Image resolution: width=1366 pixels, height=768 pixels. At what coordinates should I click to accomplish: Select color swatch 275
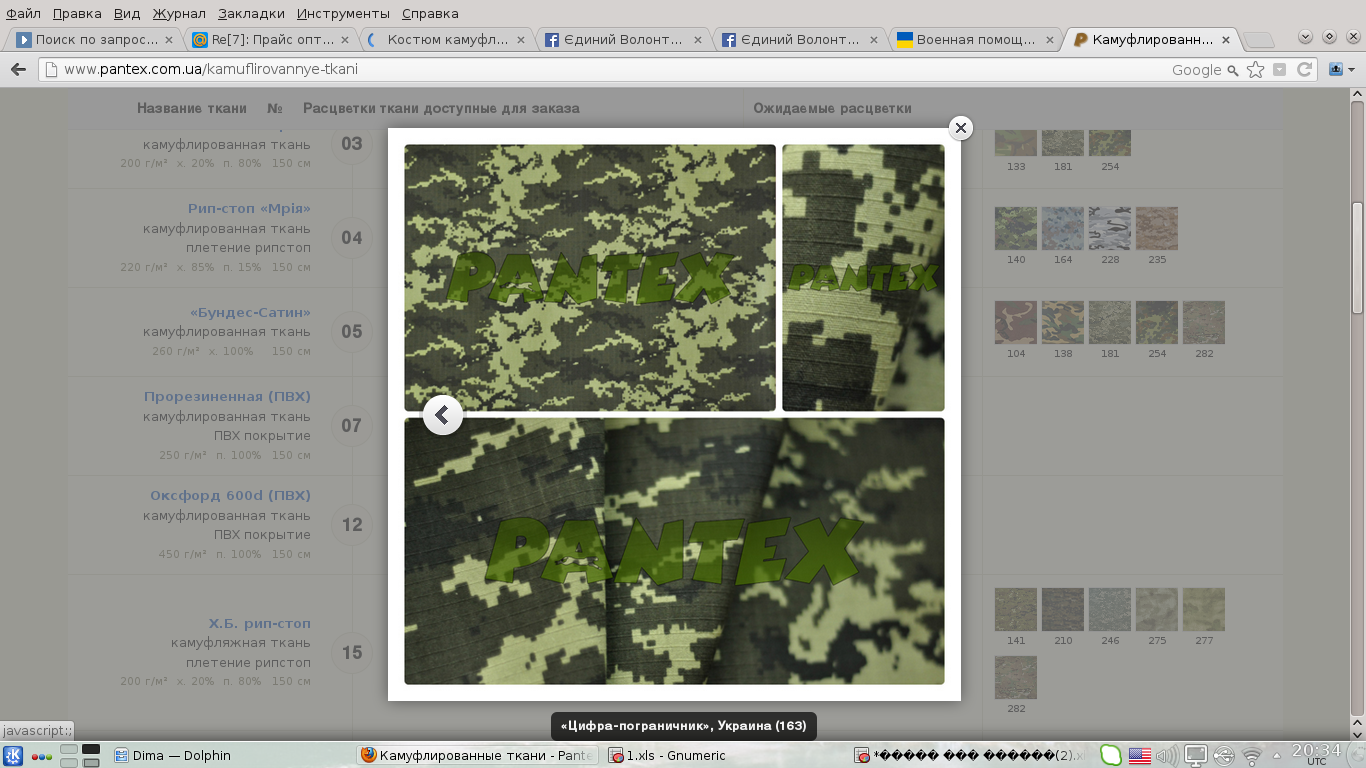tap(1157, 609)
